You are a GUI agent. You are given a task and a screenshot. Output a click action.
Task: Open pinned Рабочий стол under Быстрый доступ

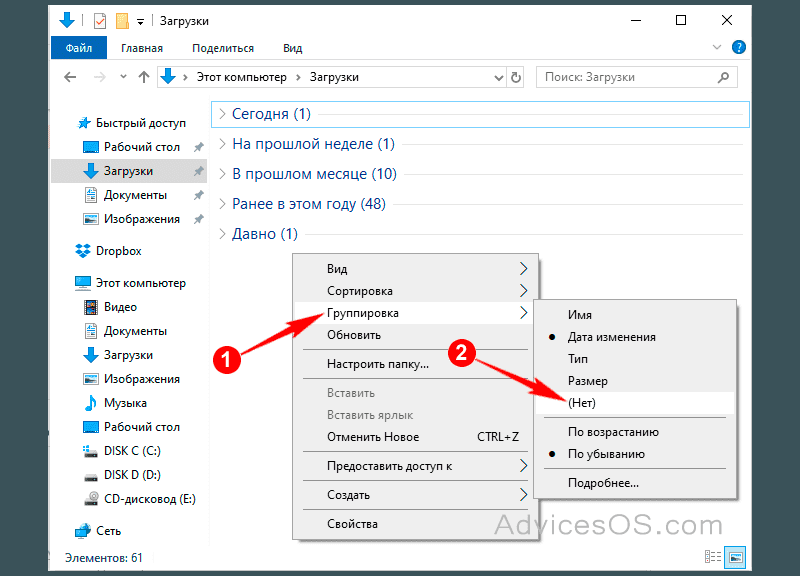[131, 147]
